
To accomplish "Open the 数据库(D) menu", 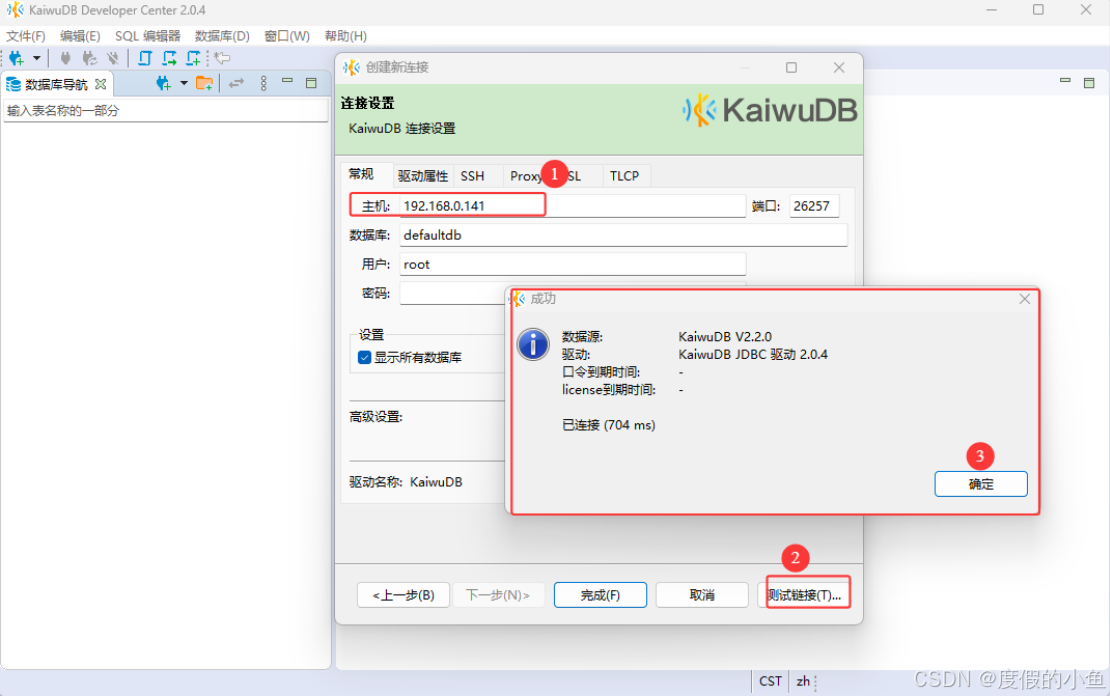I will [x=222, y=36].
